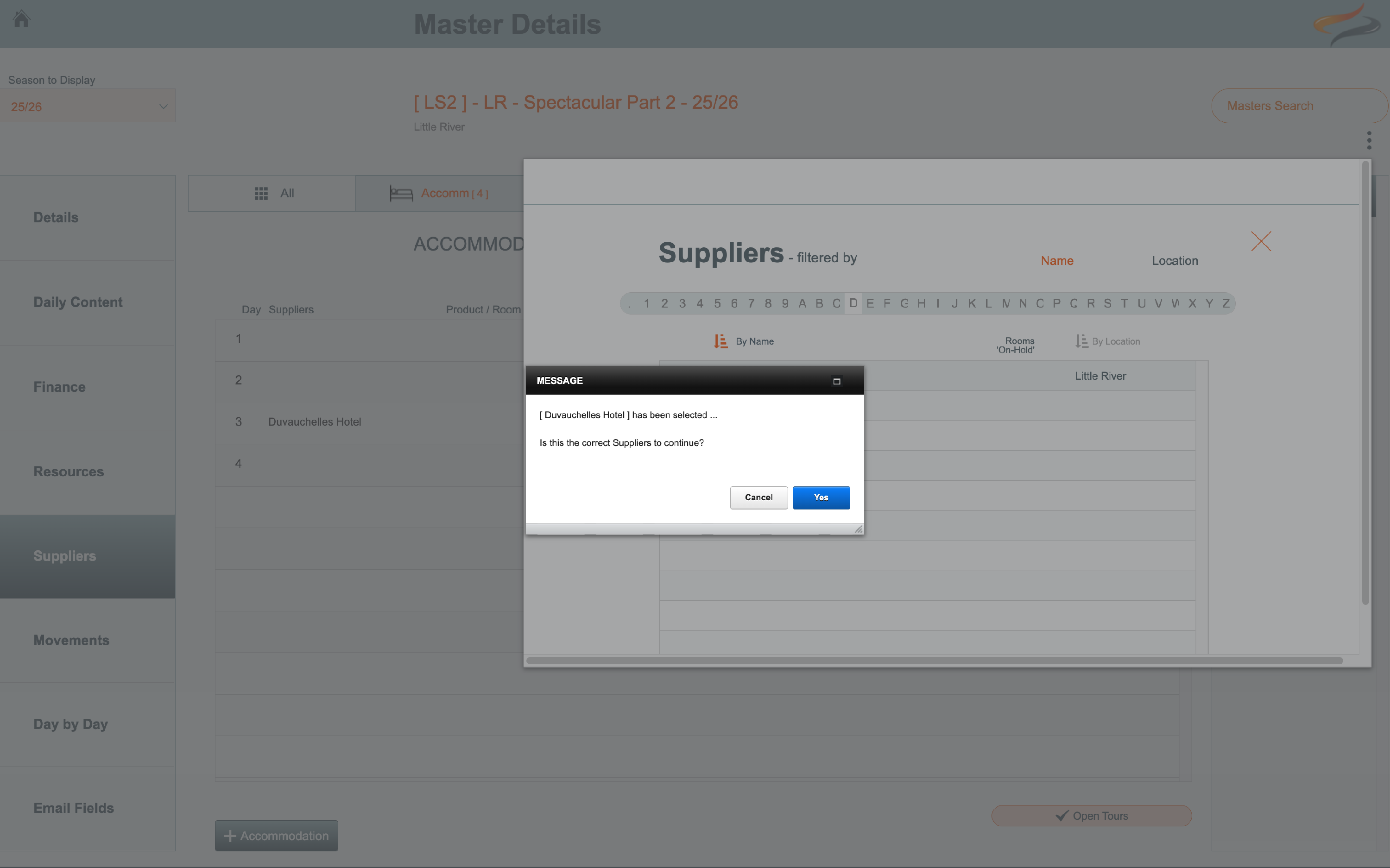Select the Name filter option
Screen dimensions: 1390x868
tap(1057, 261)
